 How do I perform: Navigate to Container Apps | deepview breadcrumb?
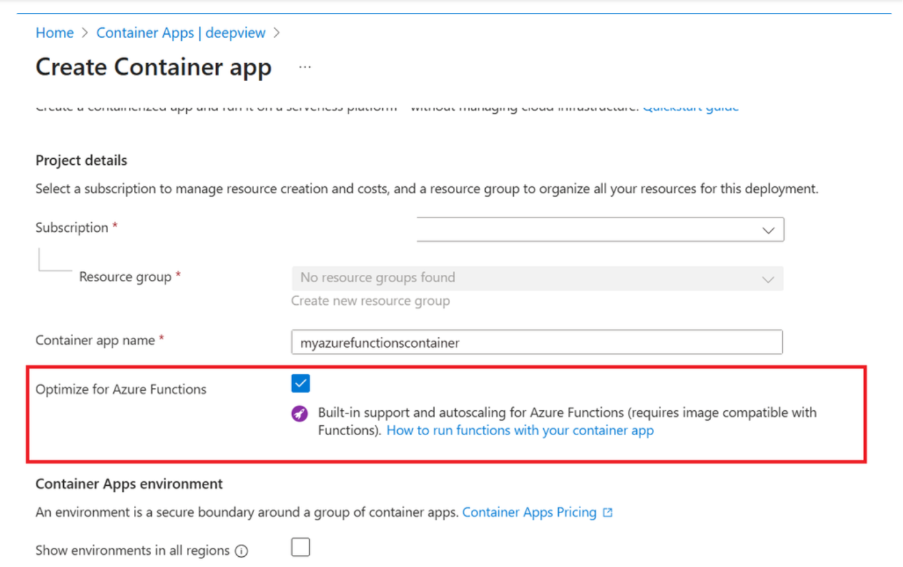point(181,33)
